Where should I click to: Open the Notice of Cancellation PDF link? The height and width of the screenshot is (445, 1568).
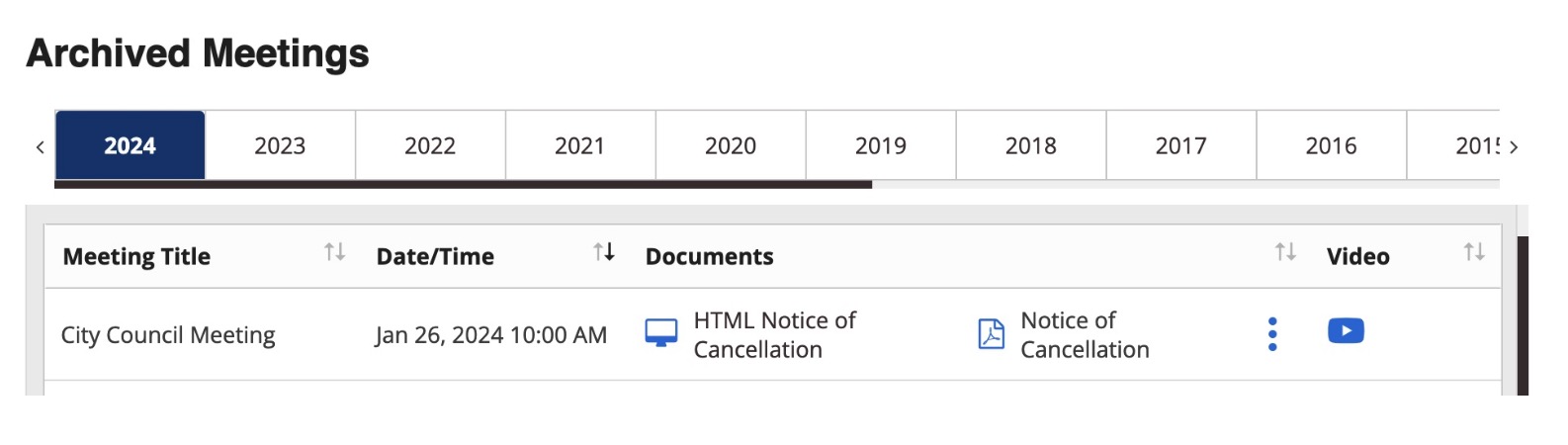[x=1085, y=334]
